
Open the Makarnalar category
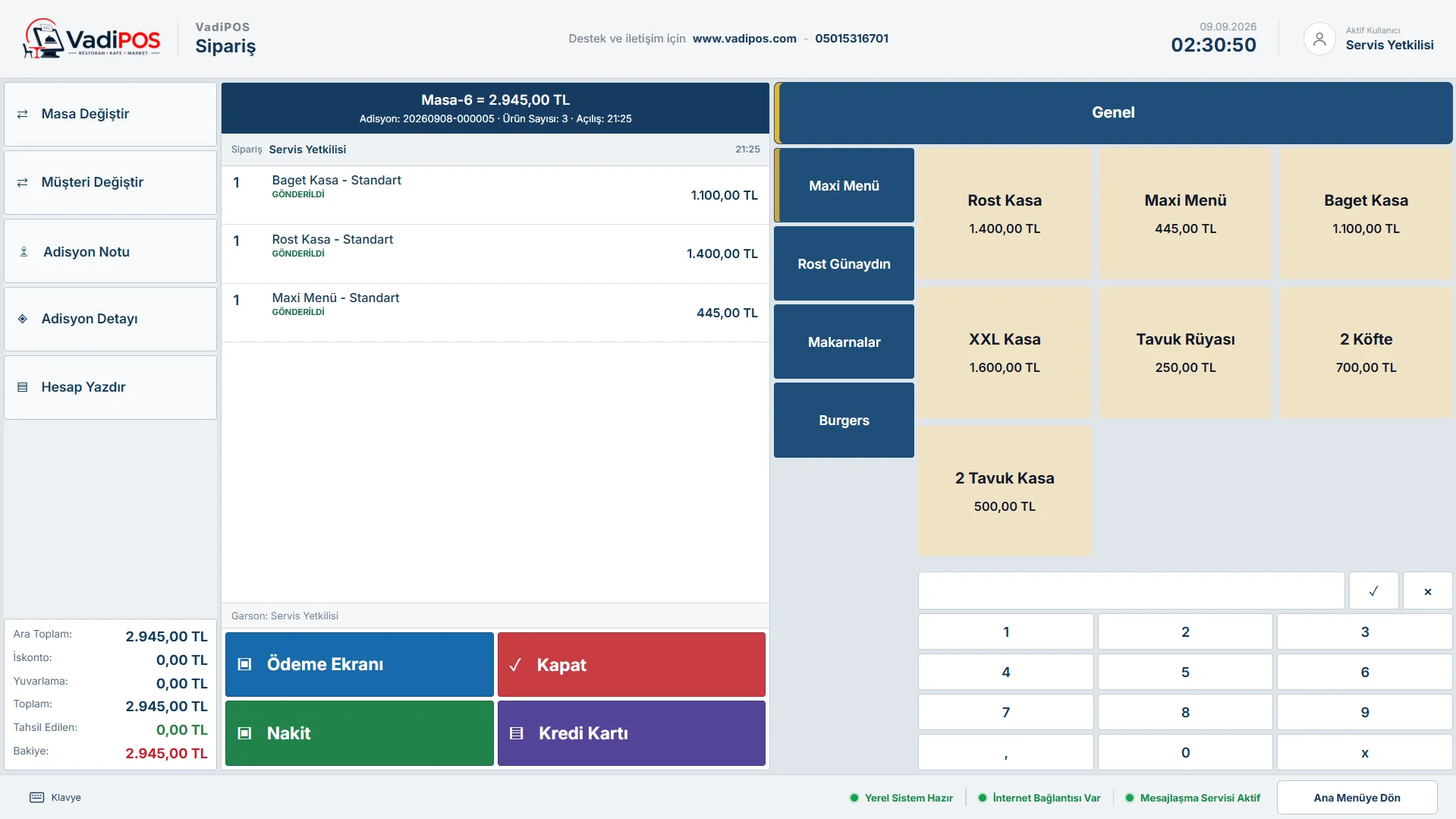844,342
